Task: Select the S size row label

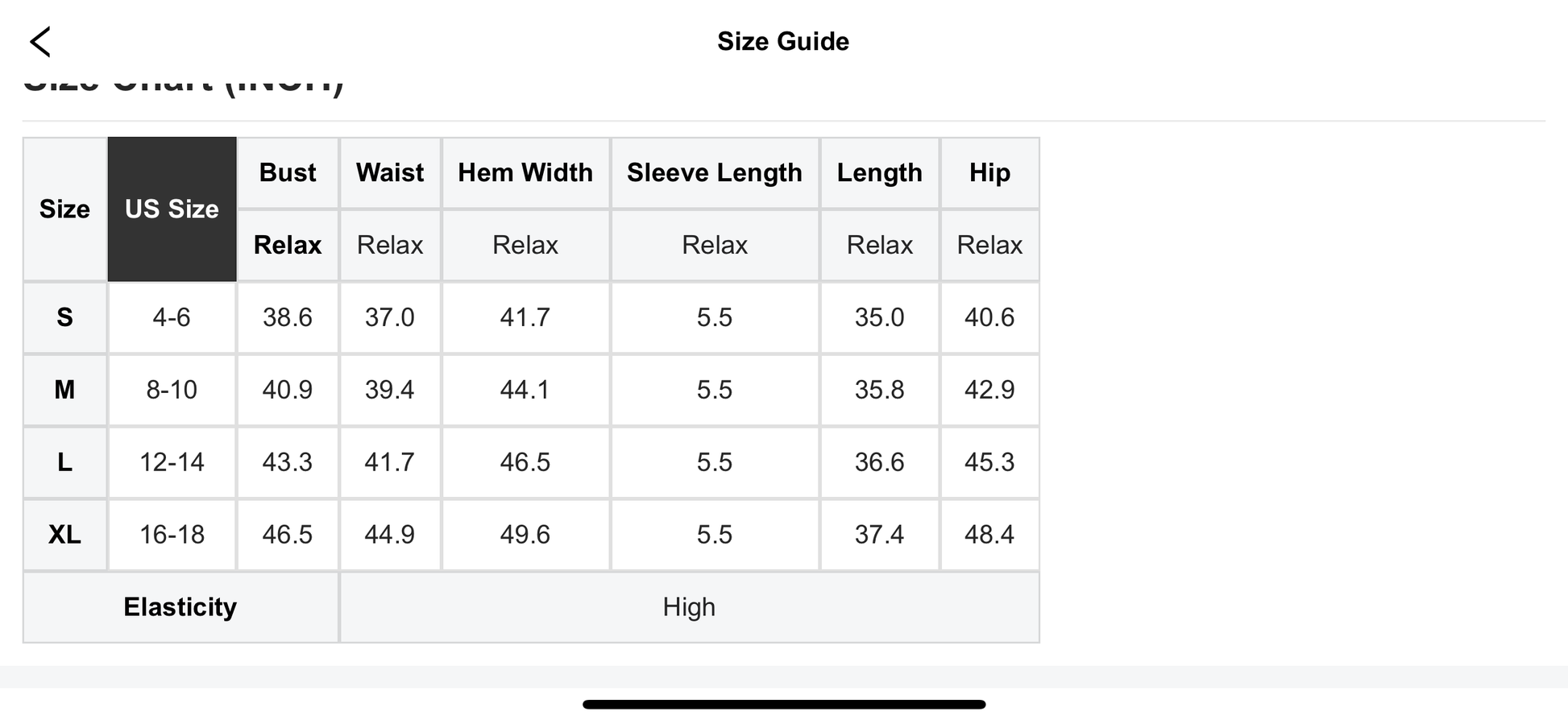Action: 64,317
